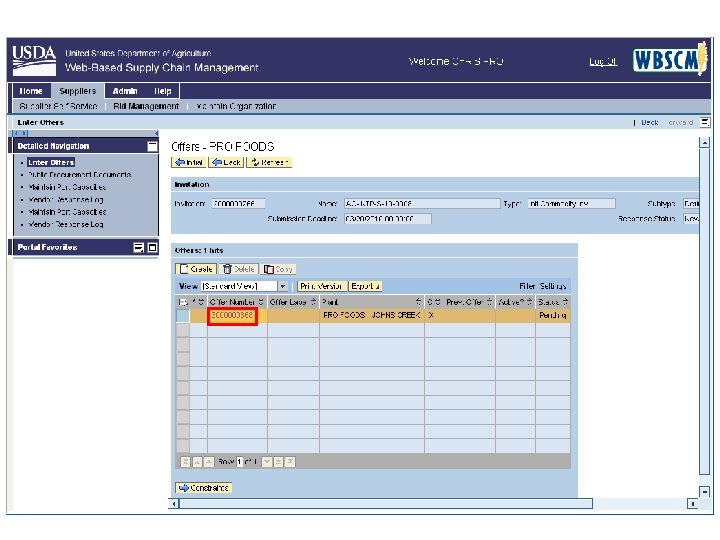Open the Suppliers tab

pos(78,91)
